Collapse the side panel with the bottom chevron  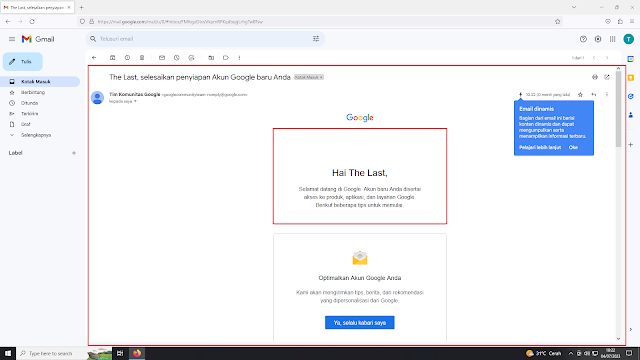[631, 329]
